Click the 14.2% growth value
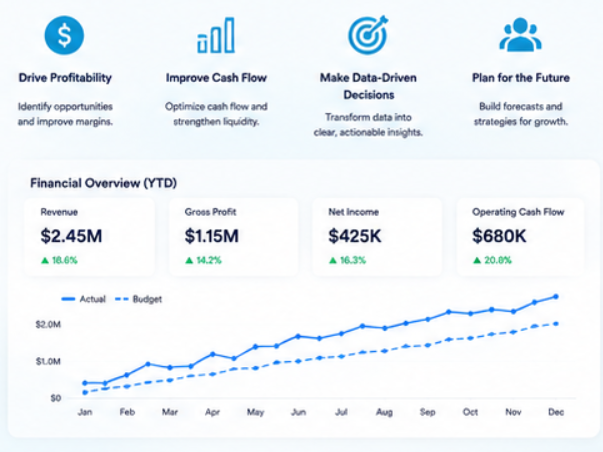Viewport: 603px width, 452px height. tap(209, 260)
